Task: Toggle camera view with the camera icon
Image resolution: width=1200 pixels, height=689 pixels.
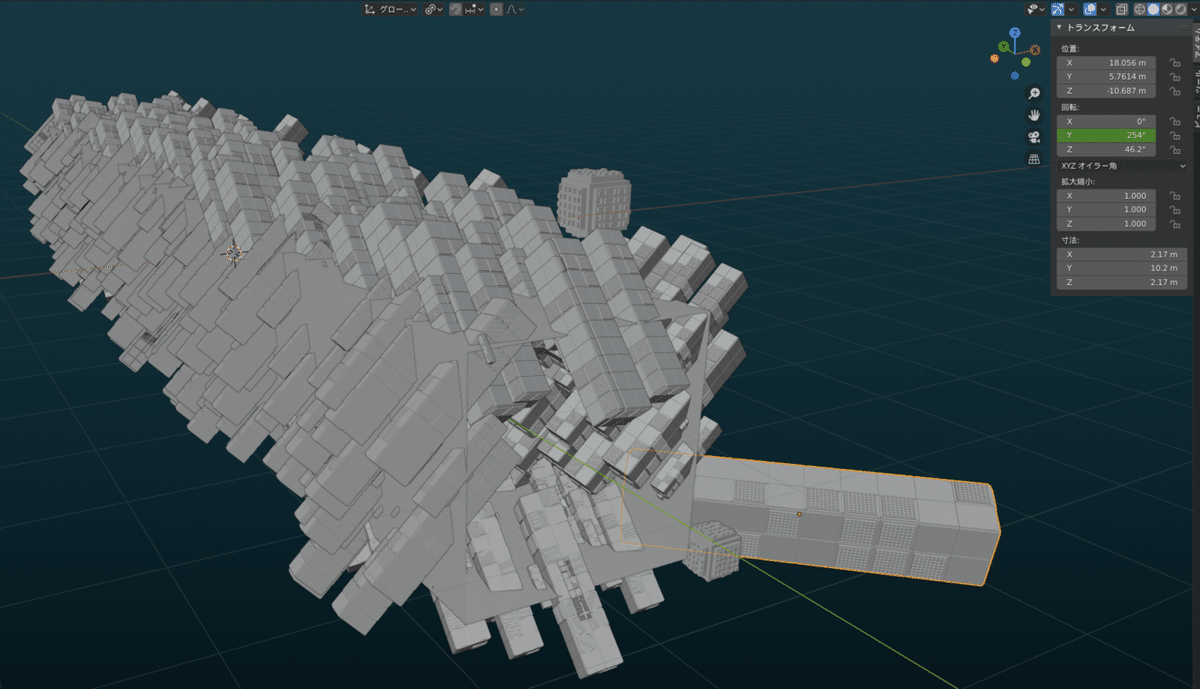Action: pyautogui.click(x=1034, y=137)
